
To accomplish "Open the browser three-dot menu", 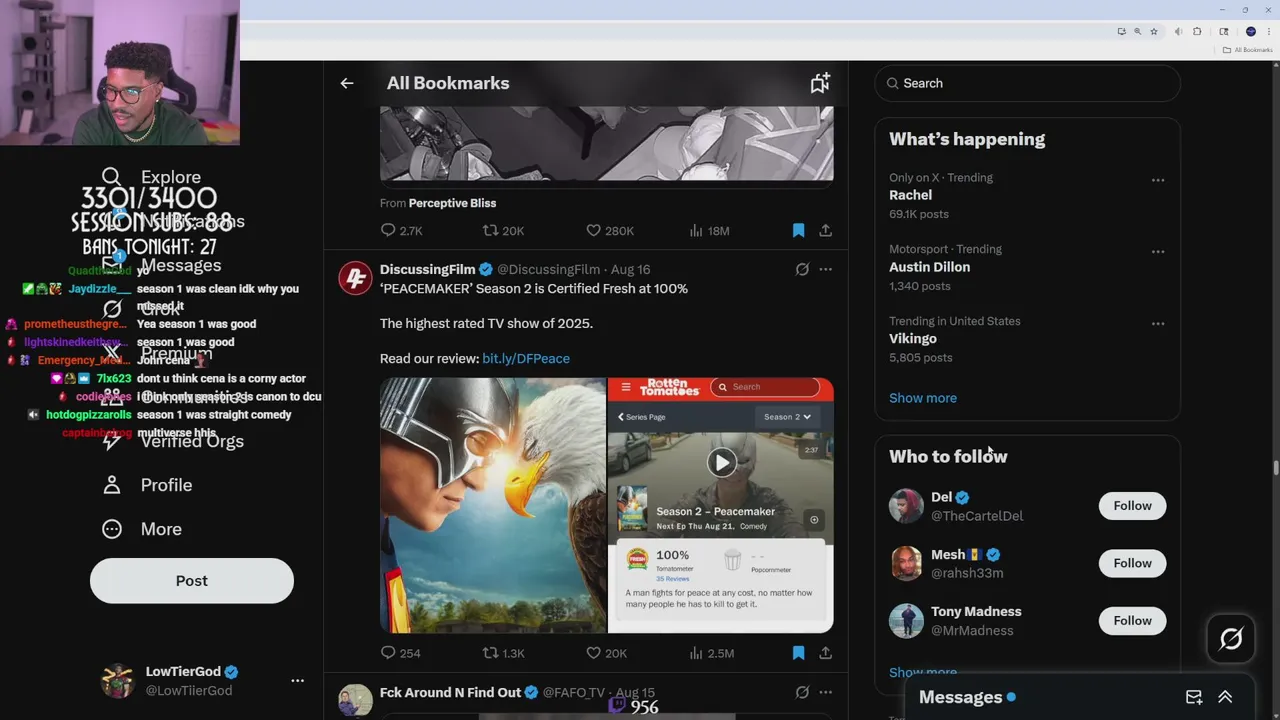I will pos(1267,32).
